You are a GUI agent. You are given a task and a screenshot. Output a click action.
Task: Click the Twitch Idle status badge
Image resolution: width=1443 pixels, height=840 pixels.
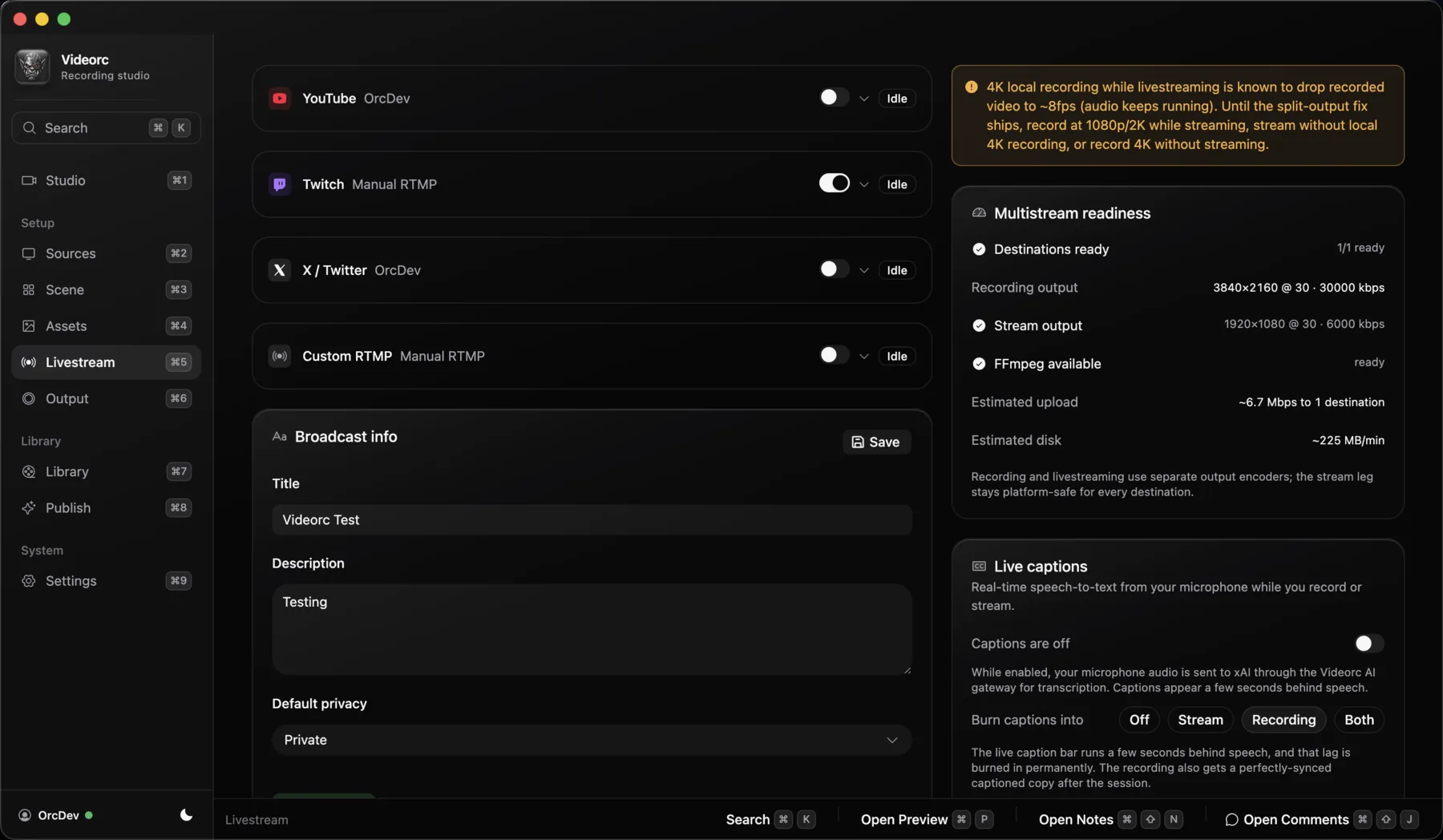pos(897,184)
